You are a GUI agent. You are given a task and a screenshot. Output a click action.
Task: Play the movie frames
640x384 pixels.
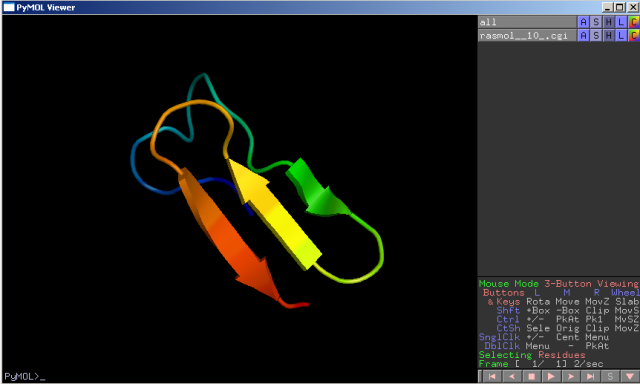coord(551,376)
